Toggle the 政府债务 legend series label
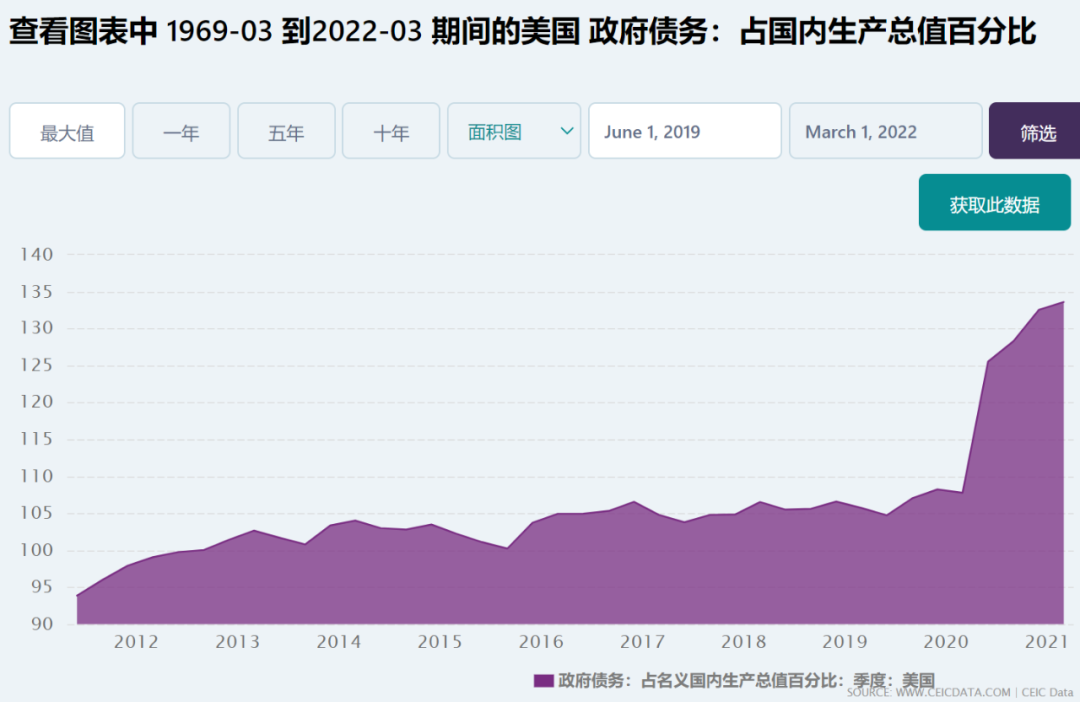1080x702 pixels. coord(746,681)
